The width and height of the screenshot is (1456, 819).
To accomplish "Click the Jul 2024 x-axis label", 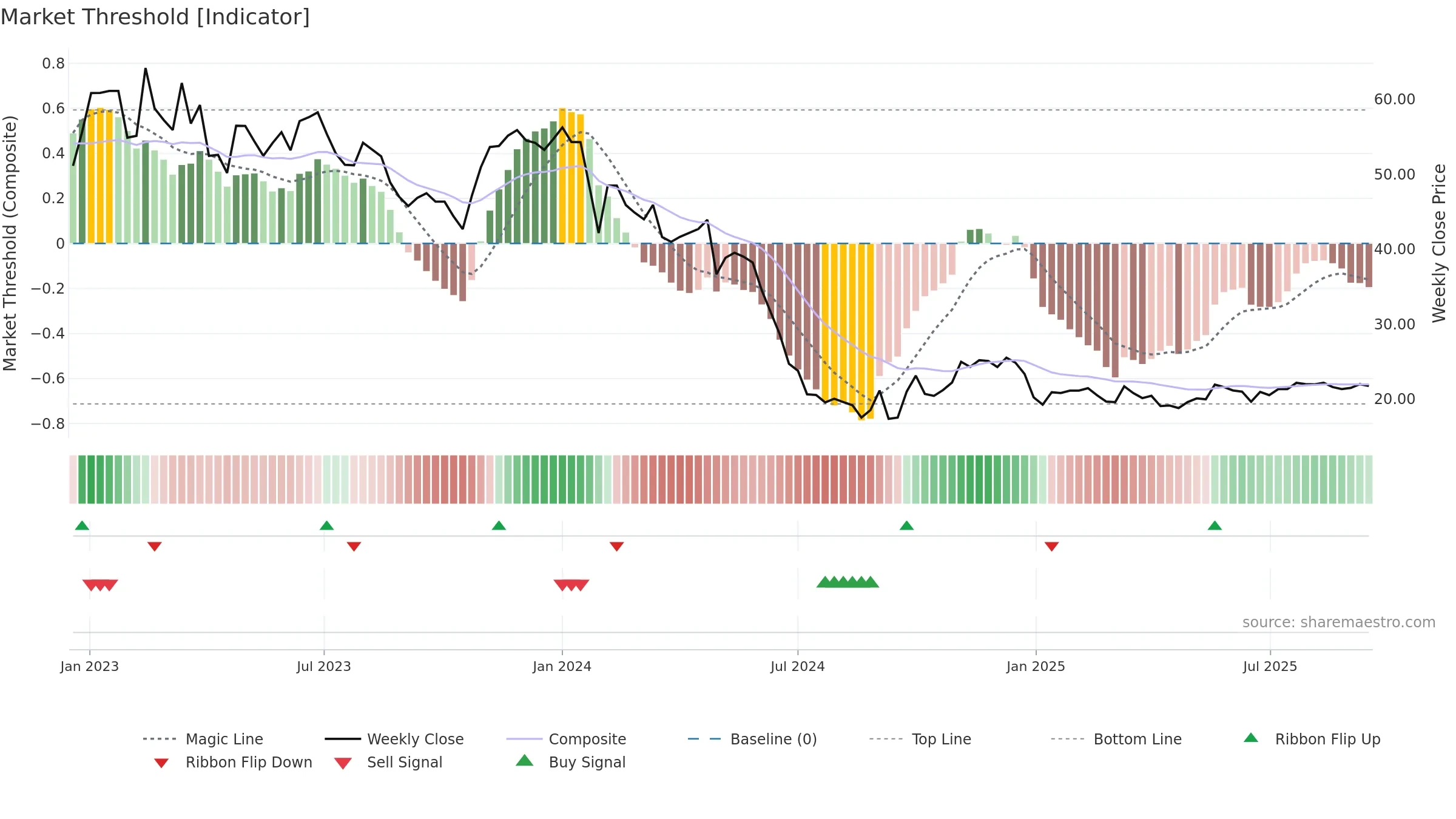I will click(x=798, y=666).
